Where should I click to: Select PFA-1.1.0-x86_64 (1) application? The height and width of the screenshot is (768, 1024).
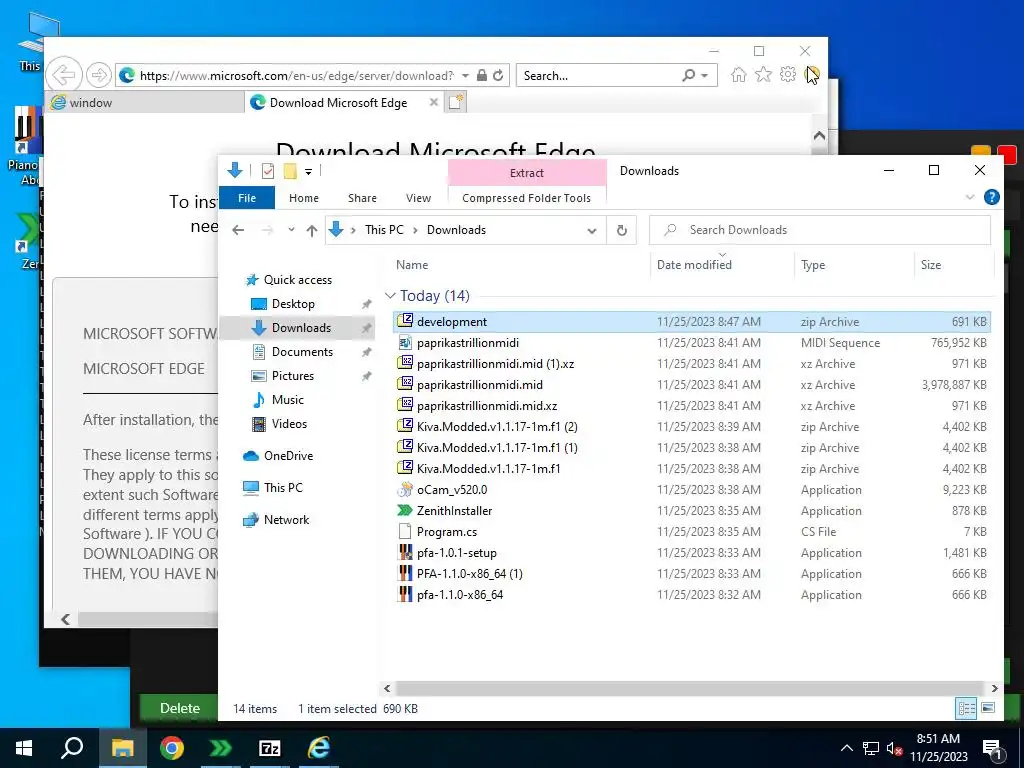point(692,573)
